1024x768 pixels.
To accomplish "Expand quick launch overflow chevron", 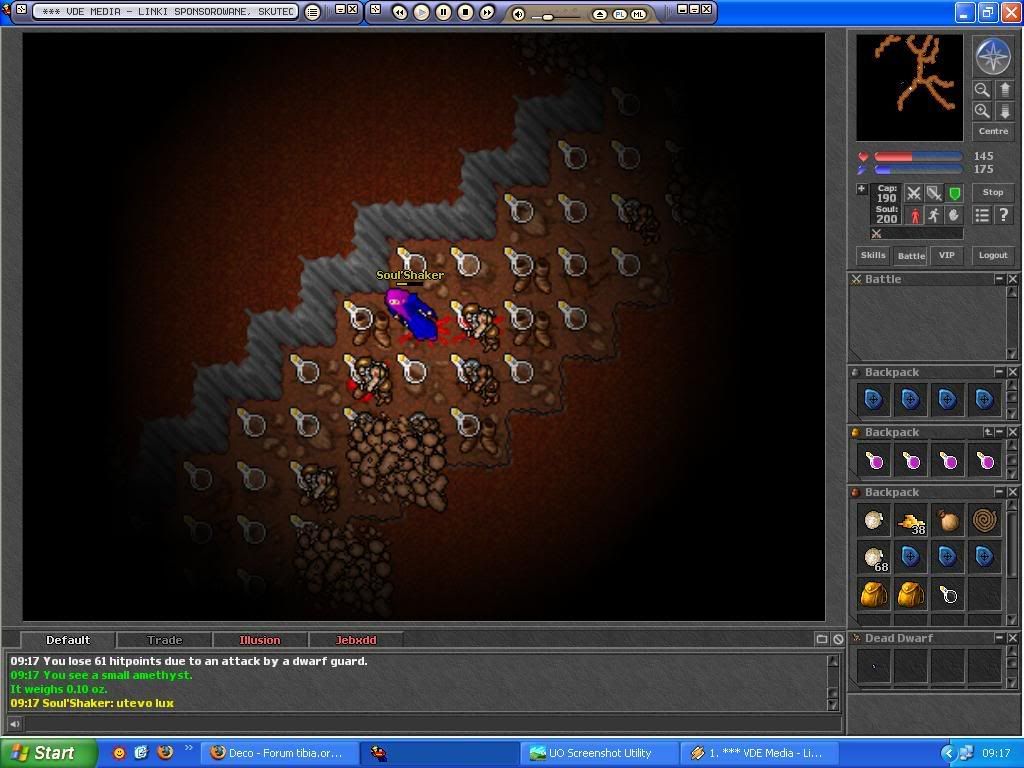I will point(189,748).
